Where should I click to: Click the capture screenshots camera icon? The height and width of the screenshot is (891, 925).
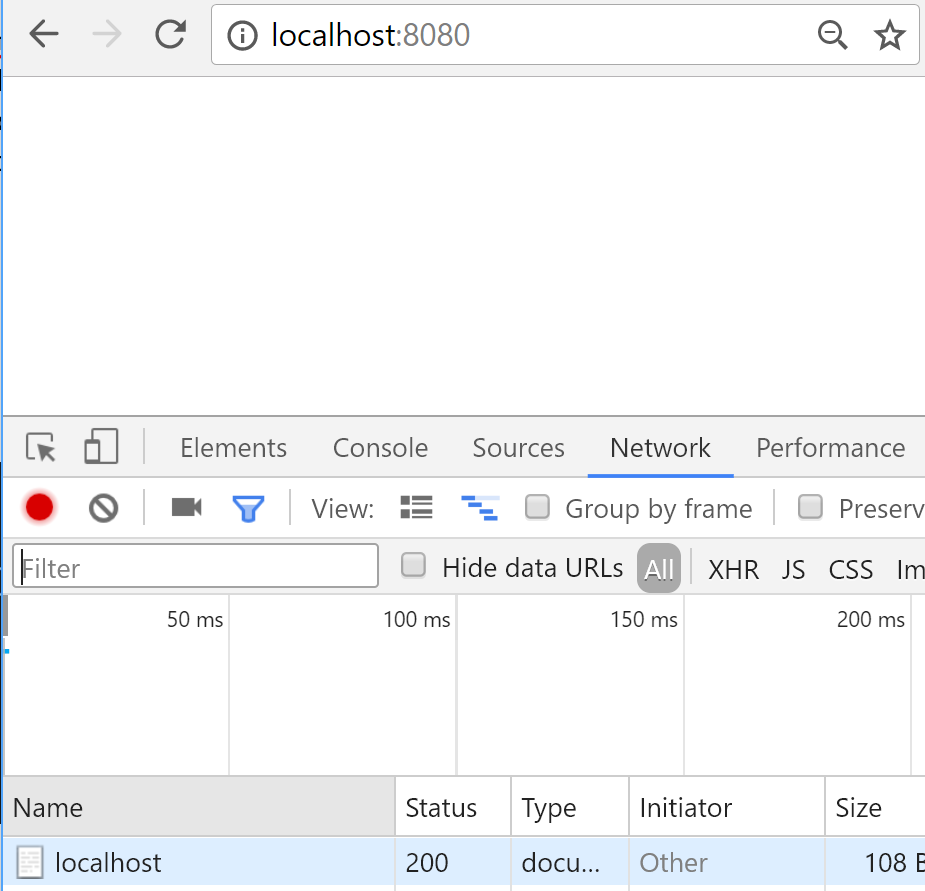[x=186, y=508]
